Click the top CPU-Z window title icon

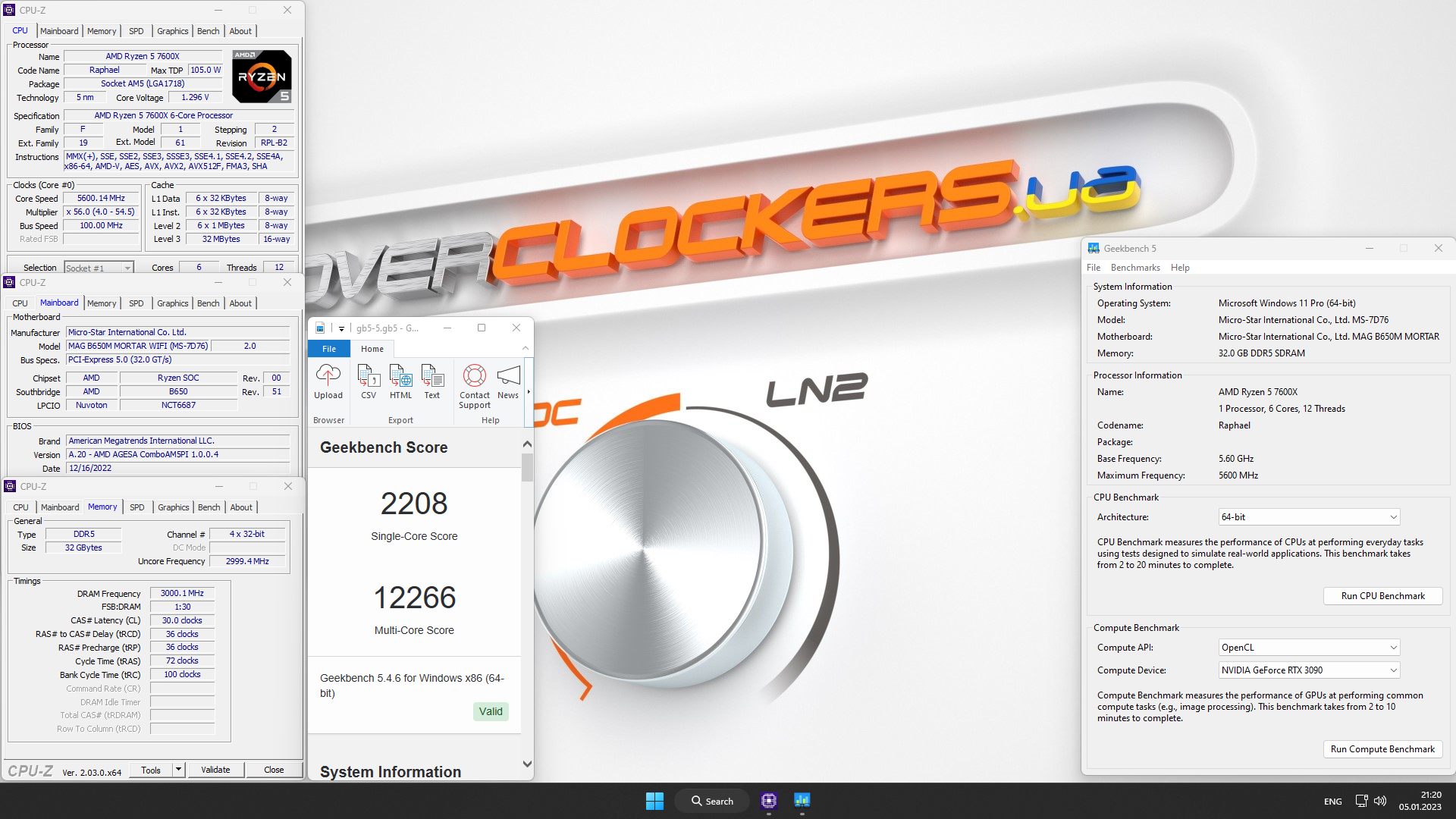point(9,10)
